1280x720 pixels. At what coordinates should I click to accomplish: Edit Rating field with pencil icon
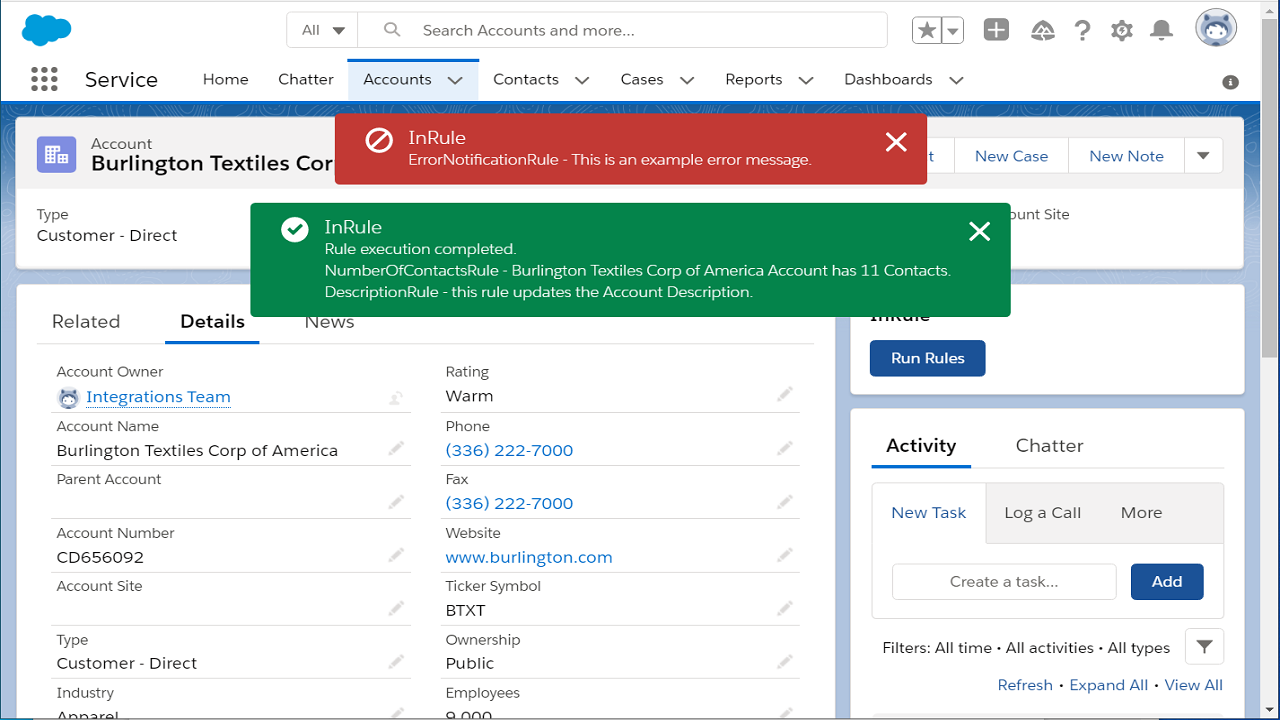pyautogui.click(x=785, y=395)
